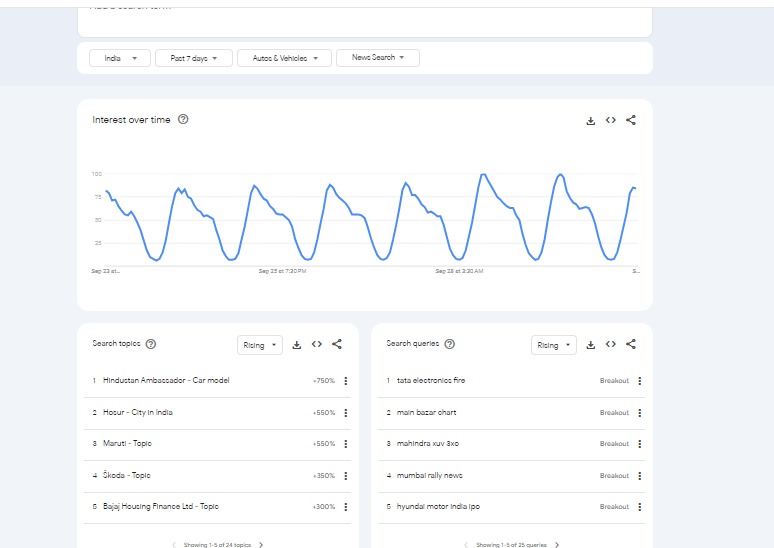Open tata electronics fire query
This screenshot has height=548, width=774.
[x=431, y=380]
